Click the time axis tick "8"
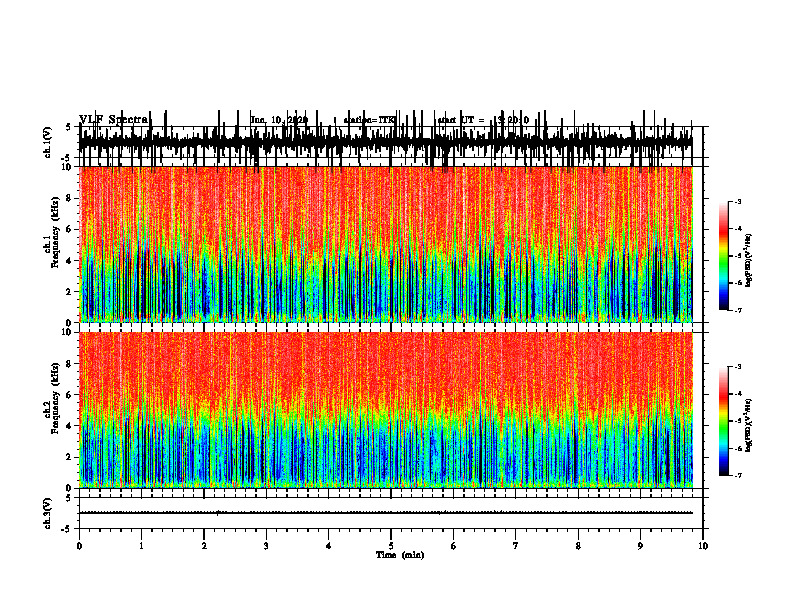Image resolution: width=792 pixels, height=612 pixels. pyautogui.click(x=578, y=546)
